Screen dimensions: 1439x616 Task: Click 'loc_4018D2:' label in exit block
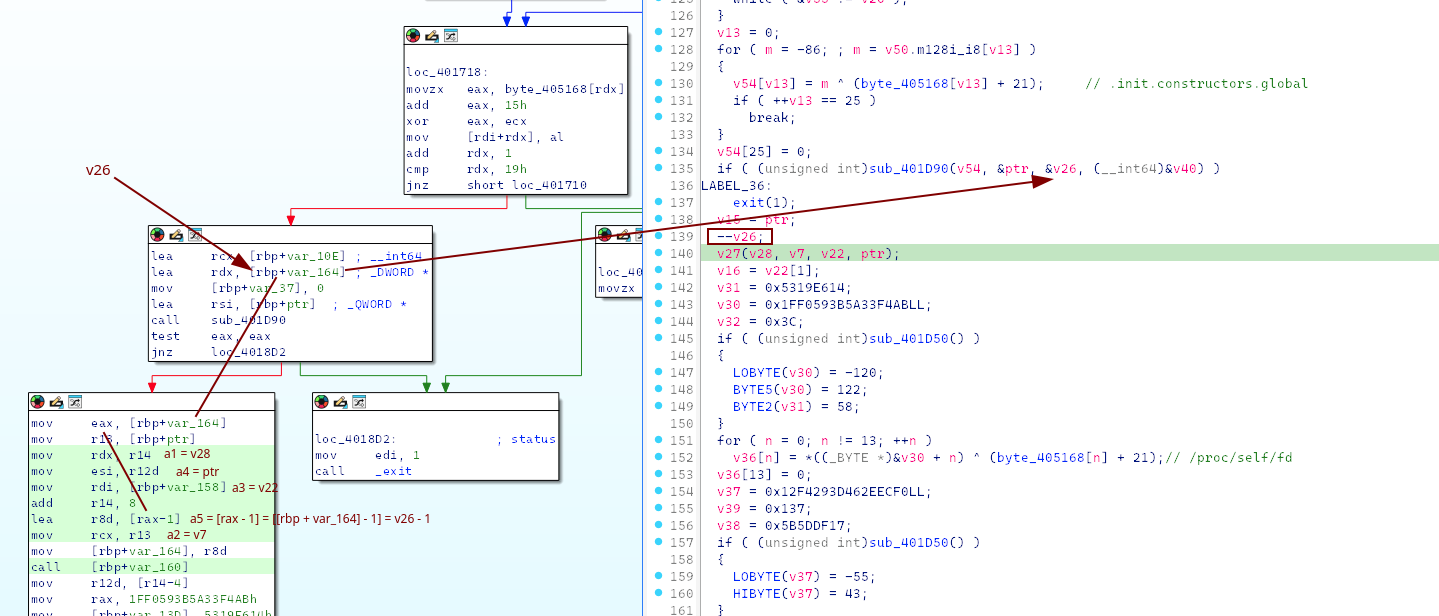click(354, 439)
